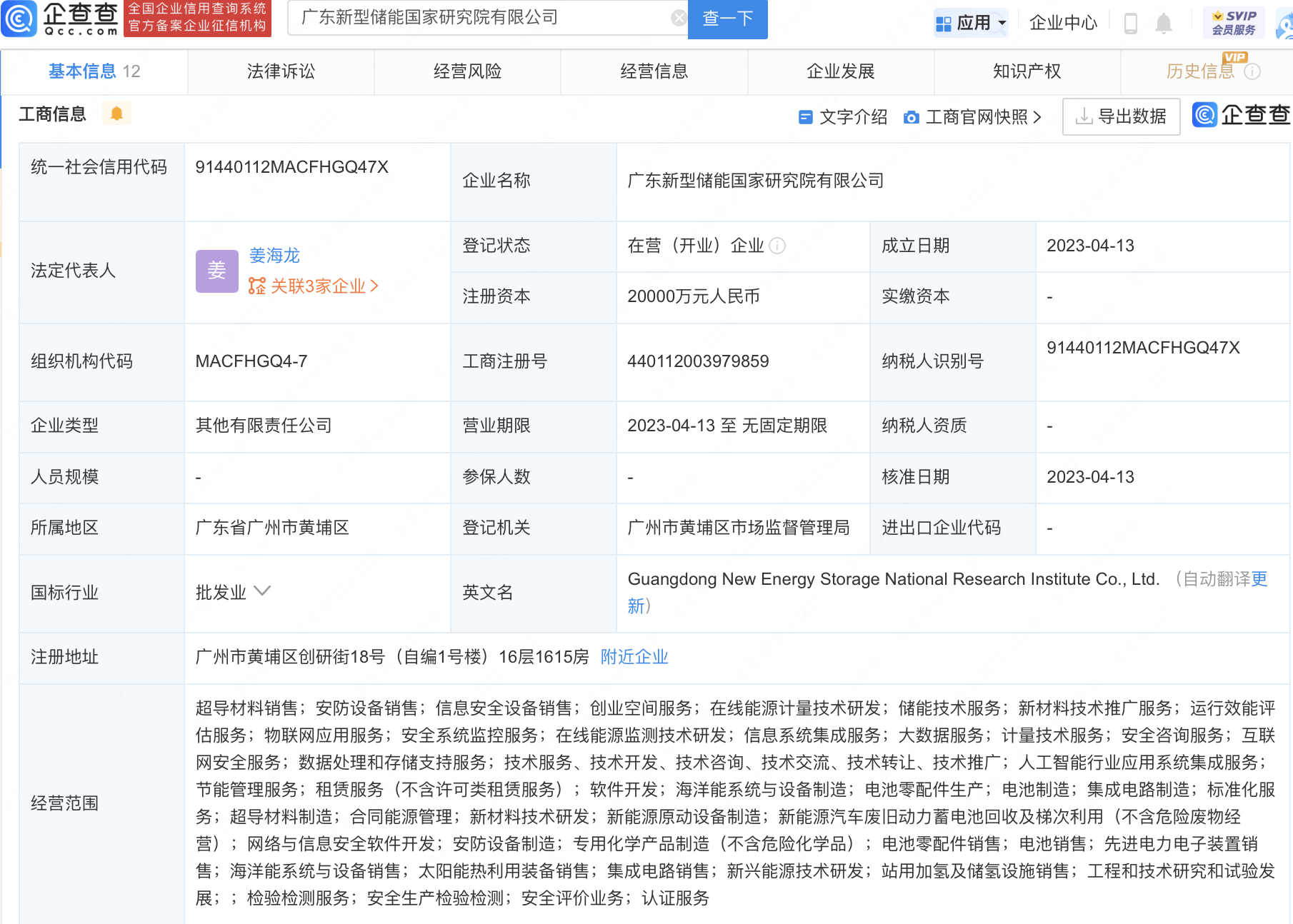Open 附近企业 nearby companies link
The image size is (1293, 924).
(634, 657)
